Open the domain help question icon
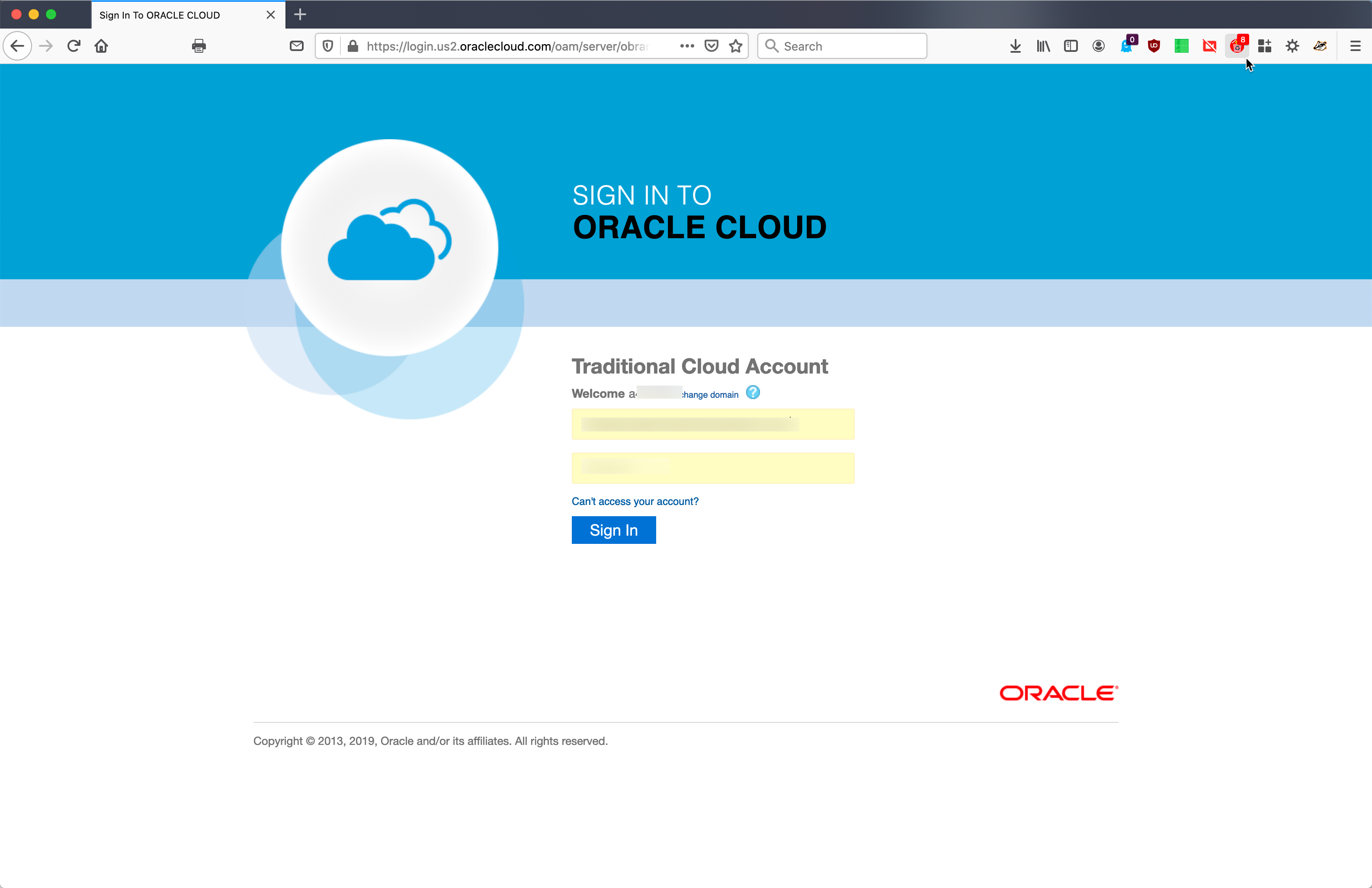The image size is (1372, 888). [x=753, y=393]
